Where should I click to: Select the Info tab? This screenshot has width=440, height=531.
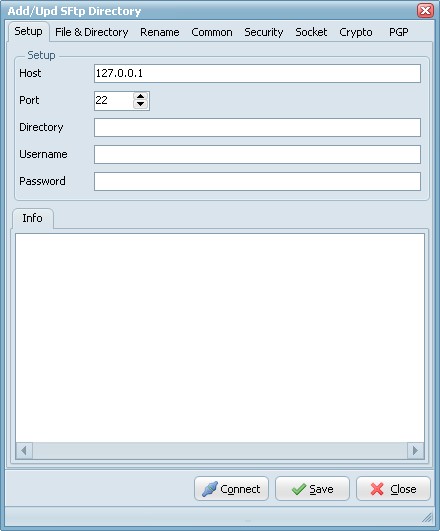[33, 218]
